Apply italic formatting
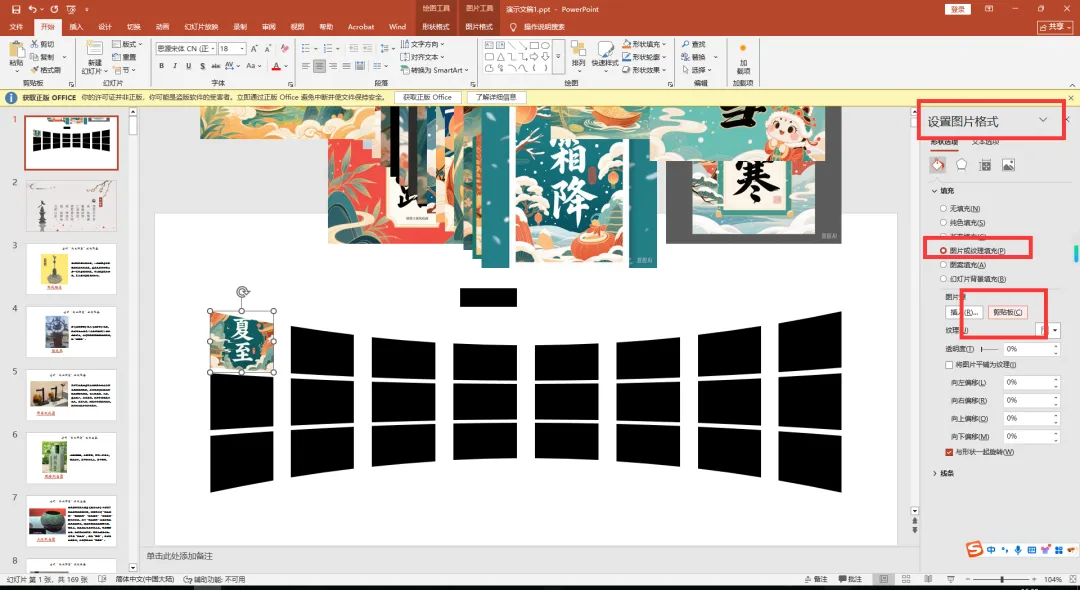 point(175,66)
